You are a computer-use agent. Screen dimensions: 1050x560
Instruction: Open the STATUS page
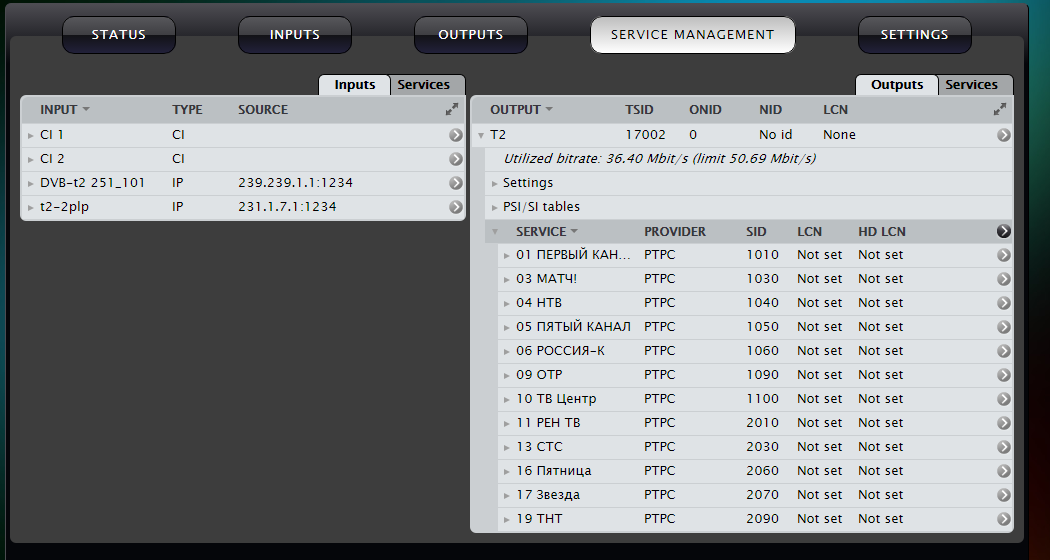pos(119,35)
